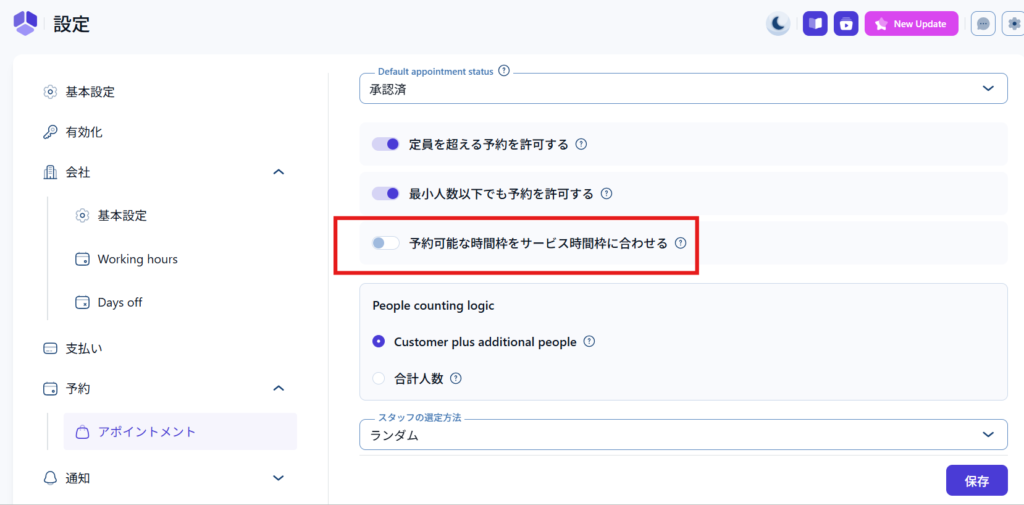1024x505 pixels.
Task: Open the chat support bubble icon
Action: [x=983, y=24]
